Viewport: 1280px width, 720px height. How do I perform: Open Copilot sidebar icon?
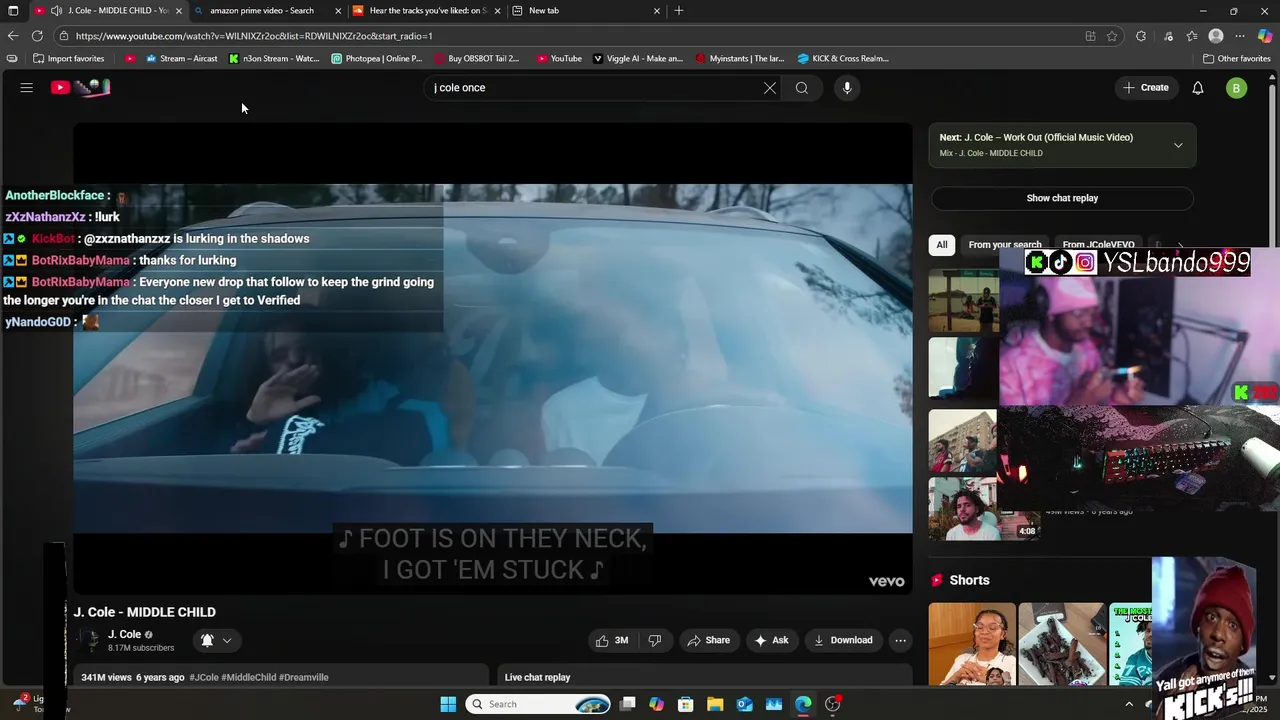click(1265, 36)
